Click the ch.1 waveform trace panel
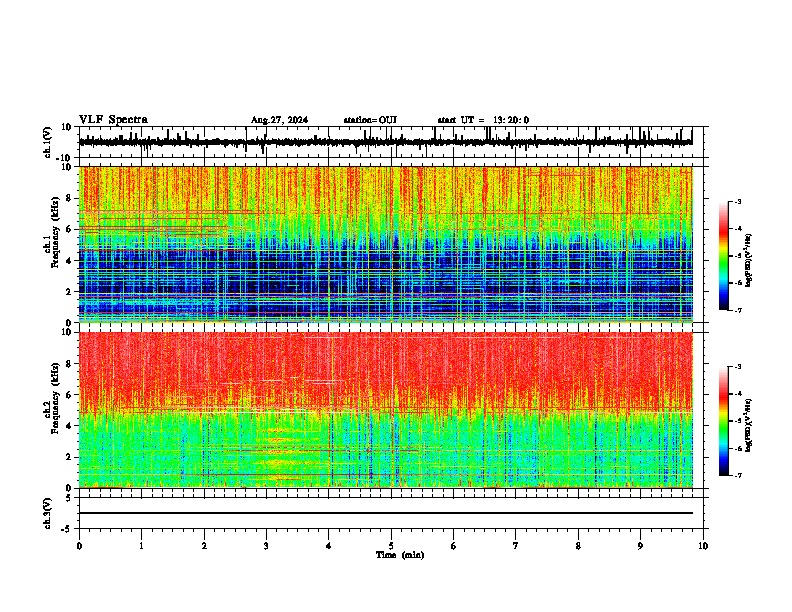The image size is (792, 612). click(393, 142)
